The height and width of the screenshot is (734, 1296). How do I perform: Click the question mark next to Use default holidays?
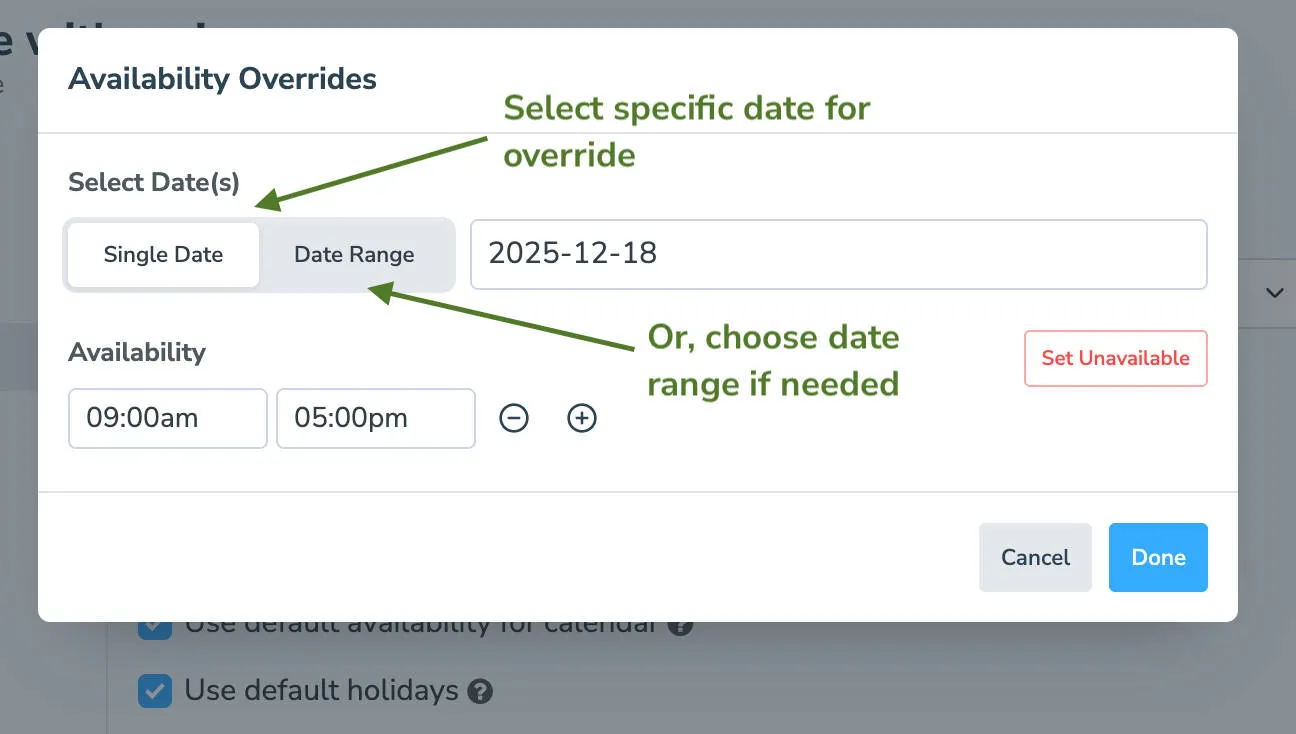[478, 691]
